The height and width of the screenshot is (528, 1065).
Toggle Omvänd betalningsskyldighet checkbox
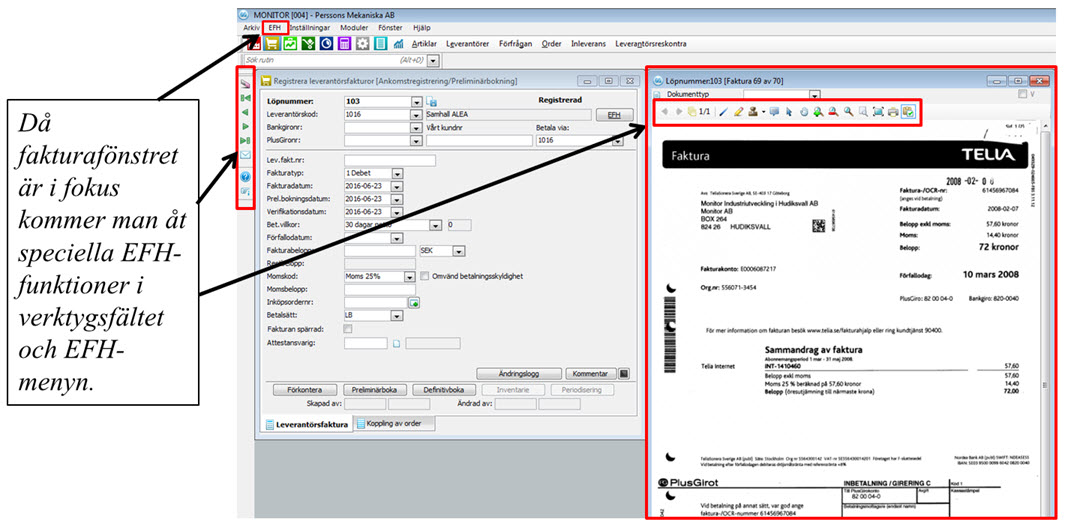(x=425, y=277)
